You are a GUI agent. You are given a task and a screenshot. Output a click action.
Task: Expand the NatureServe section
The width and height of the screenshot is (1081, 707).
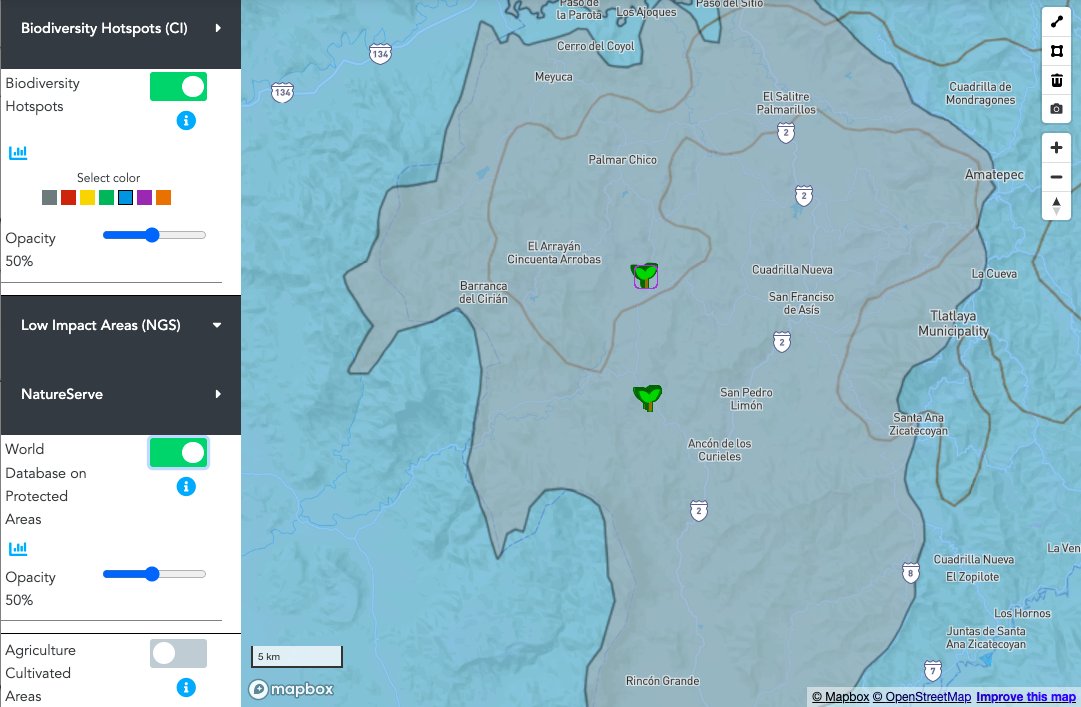click(x=121, y=394)
